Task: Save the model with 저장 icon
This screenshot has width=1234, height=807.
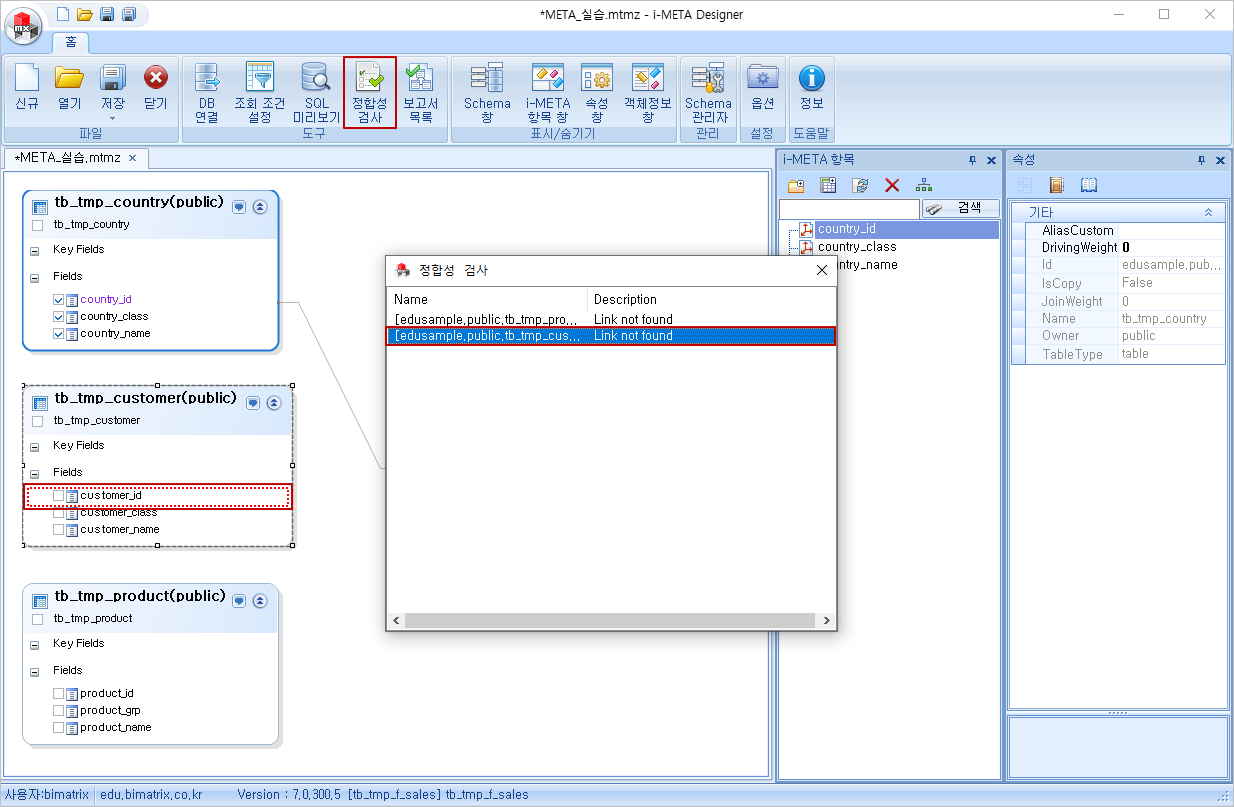Action: click(x=113, y=79)
